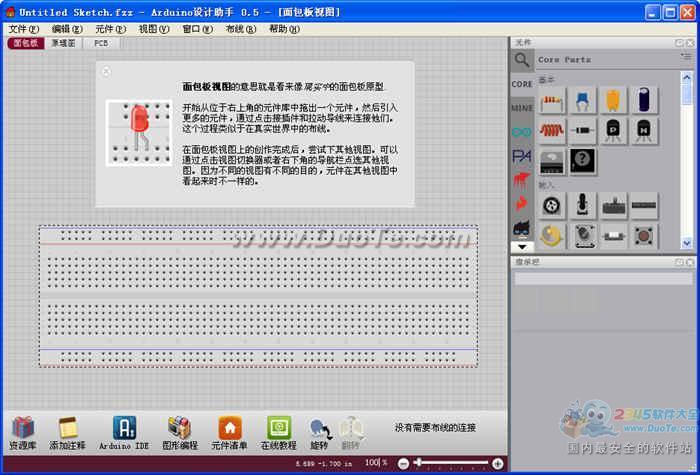
Task: Zoom in with the plus button
Action: click(497, 464)
